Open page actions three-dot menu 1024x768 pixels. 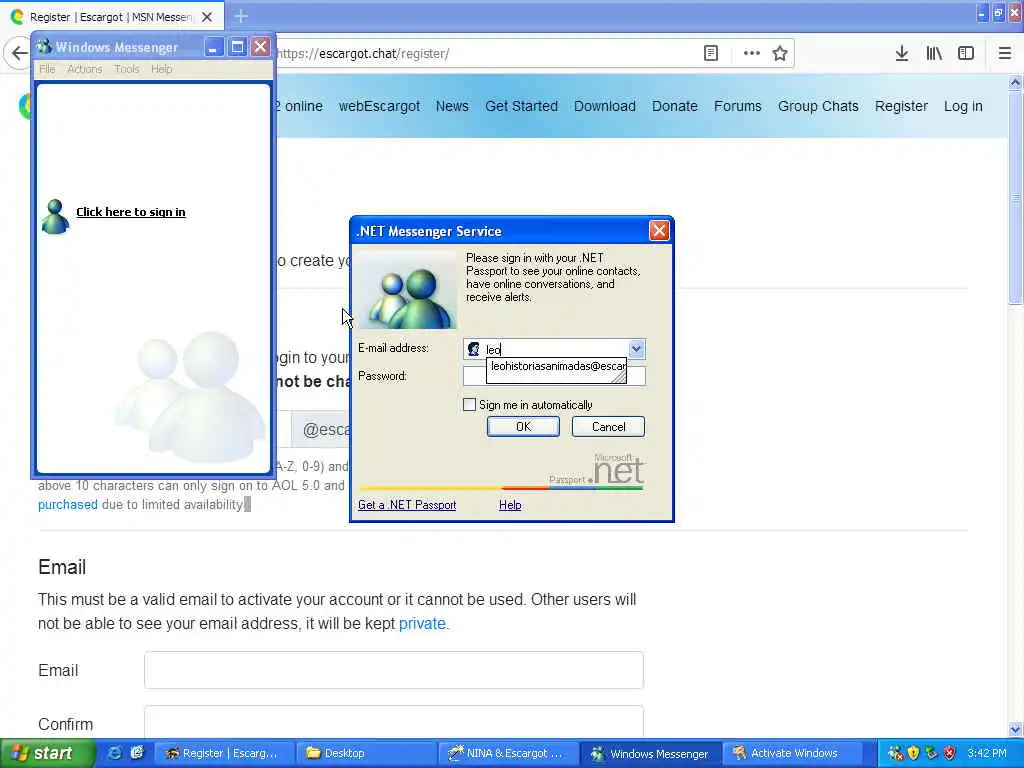pyautogui.click(x=752, y=53)
